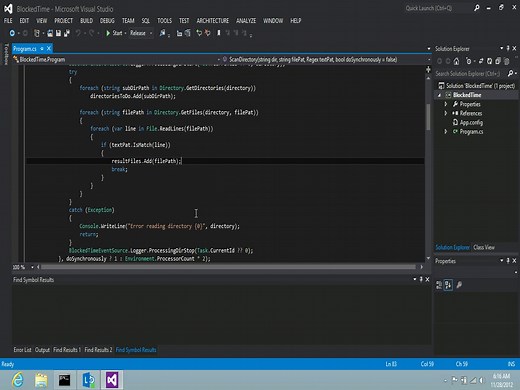Open Internet Explorer from the taskbar

18,380
